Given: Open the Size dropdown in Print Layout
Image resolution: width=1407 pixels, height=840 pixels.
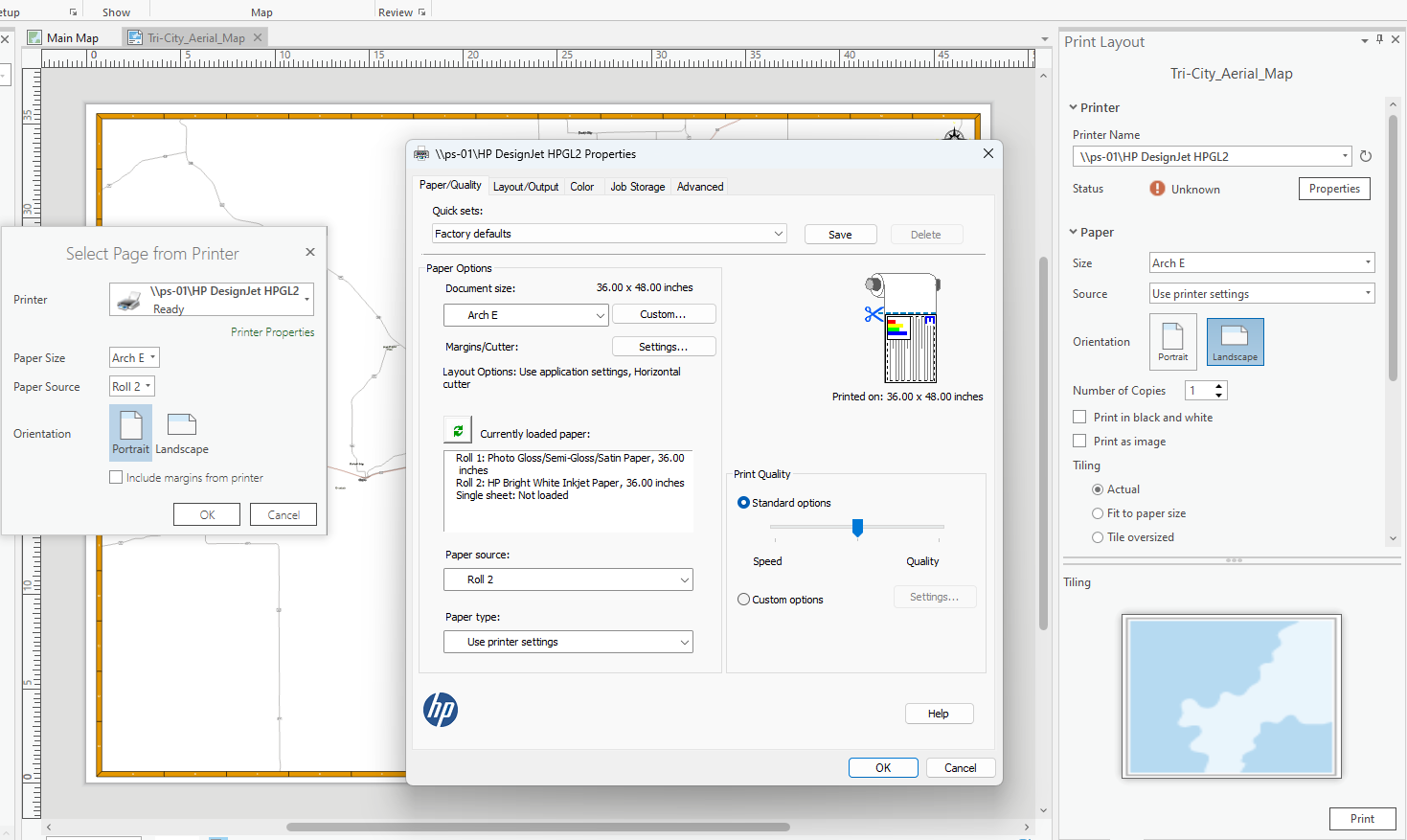Looking at the screenshot, I should tap(1262, 262).
